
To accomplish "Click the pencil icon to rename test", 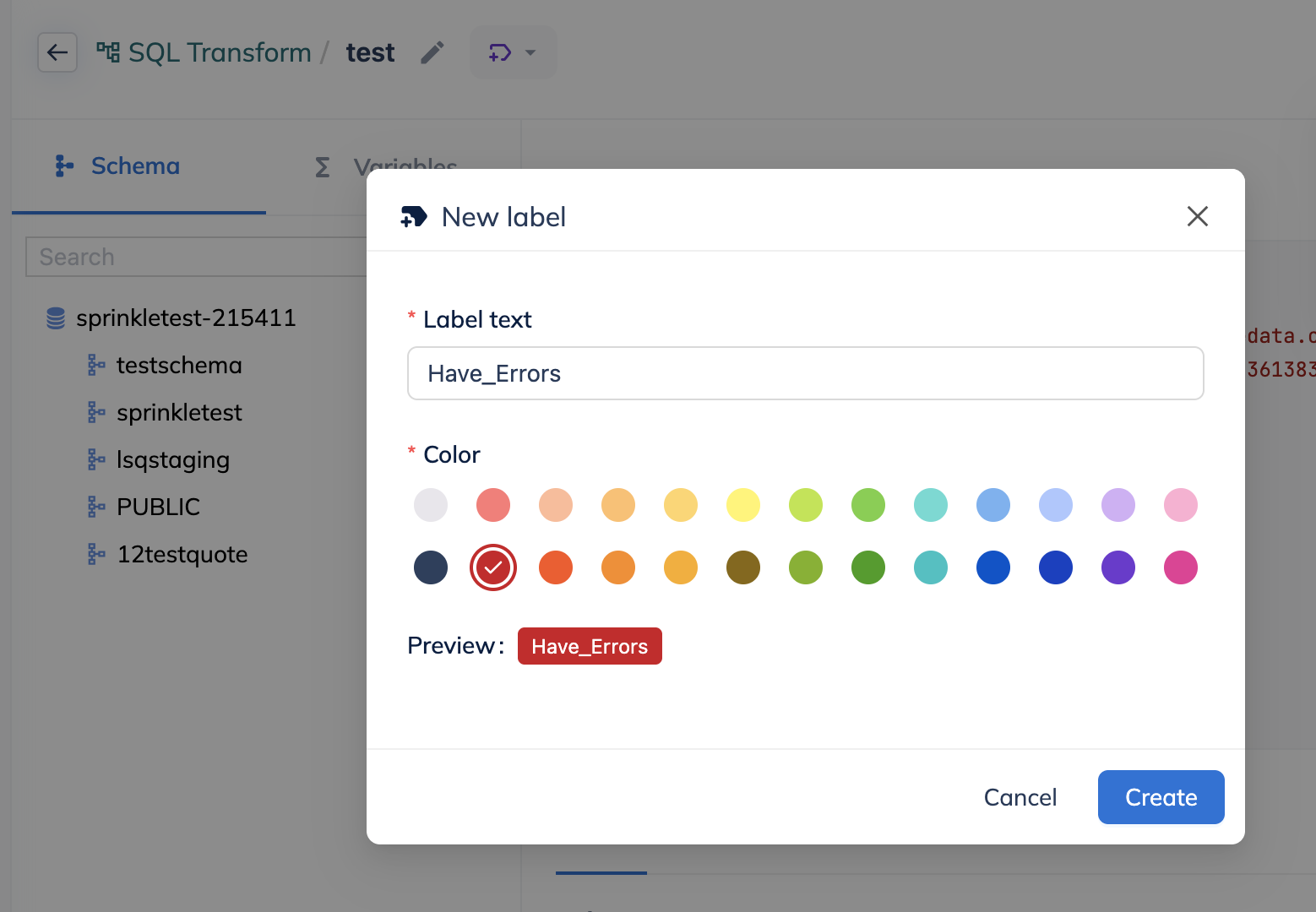I will pos(432,52).
